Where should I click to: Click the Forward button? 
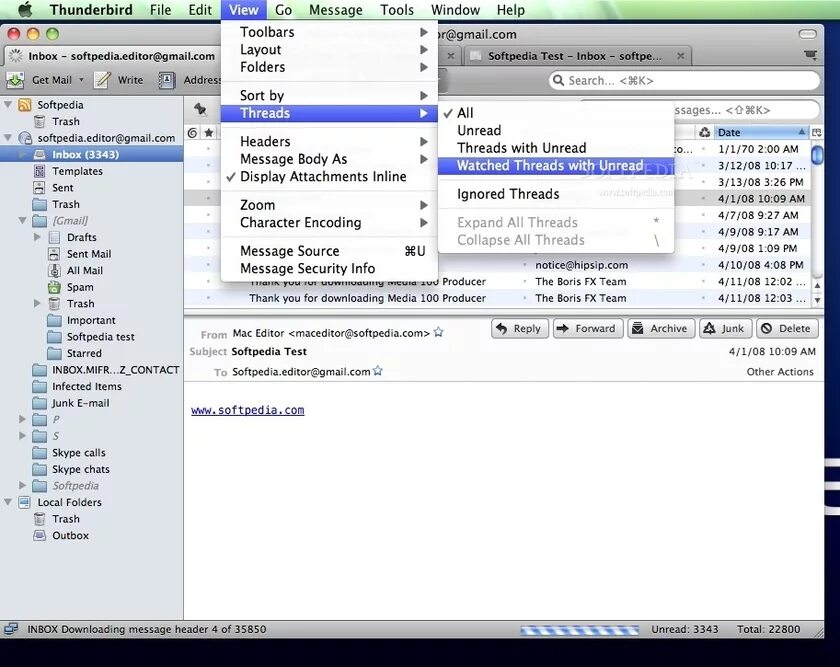(x=588, y=328)
